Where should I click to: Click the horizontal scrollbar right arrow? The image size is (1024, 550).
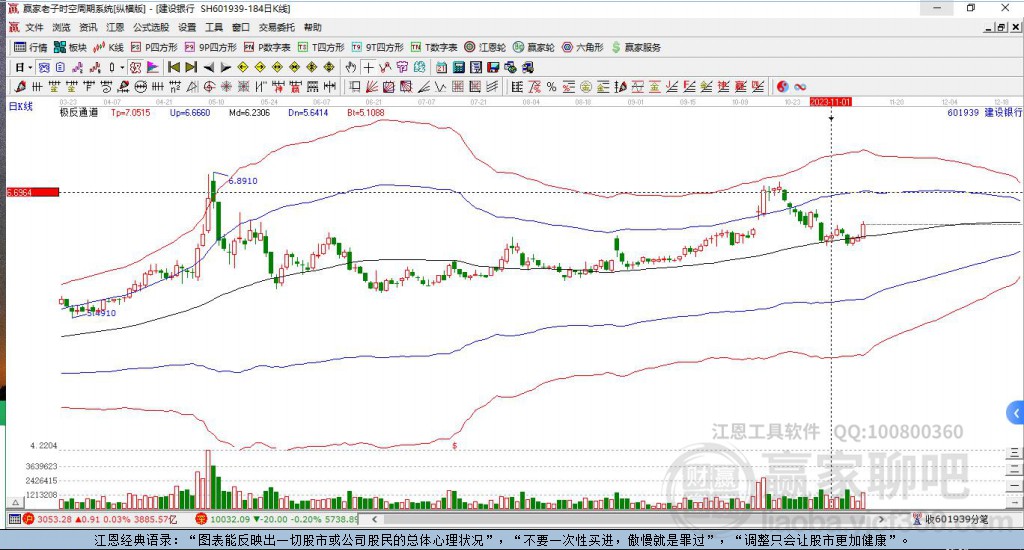pos(881,519)
